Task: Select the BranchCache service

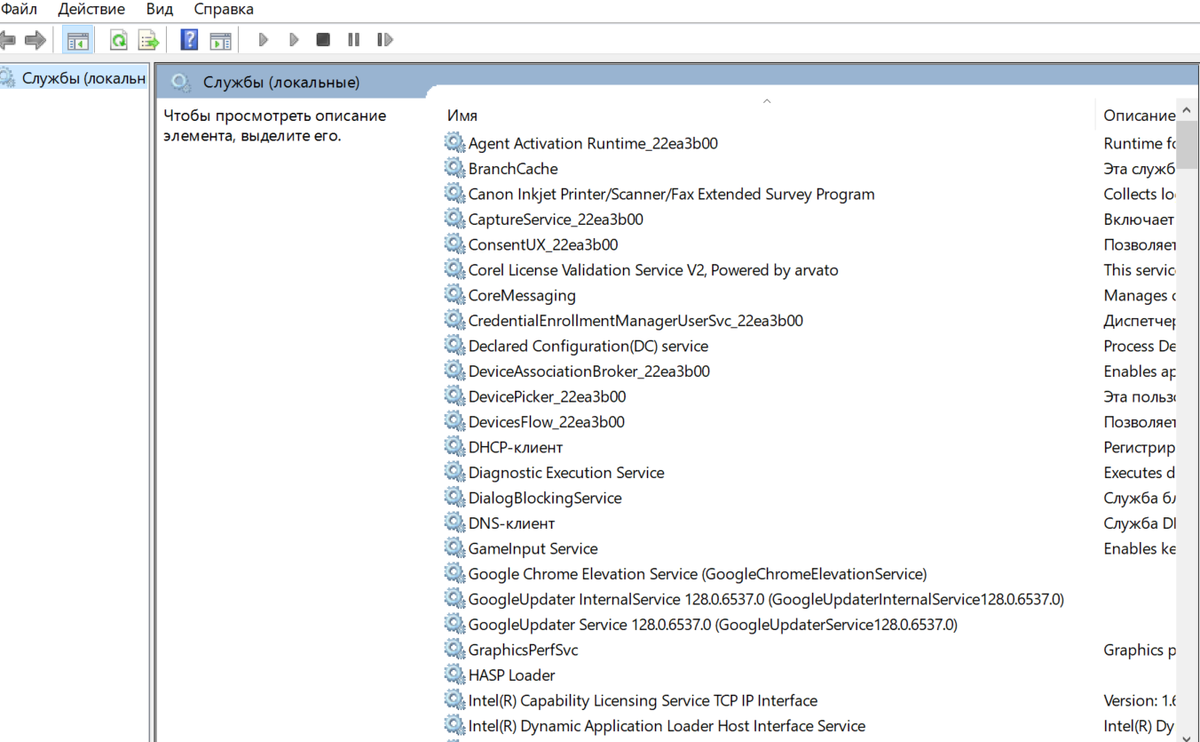Action: (513, 168)
